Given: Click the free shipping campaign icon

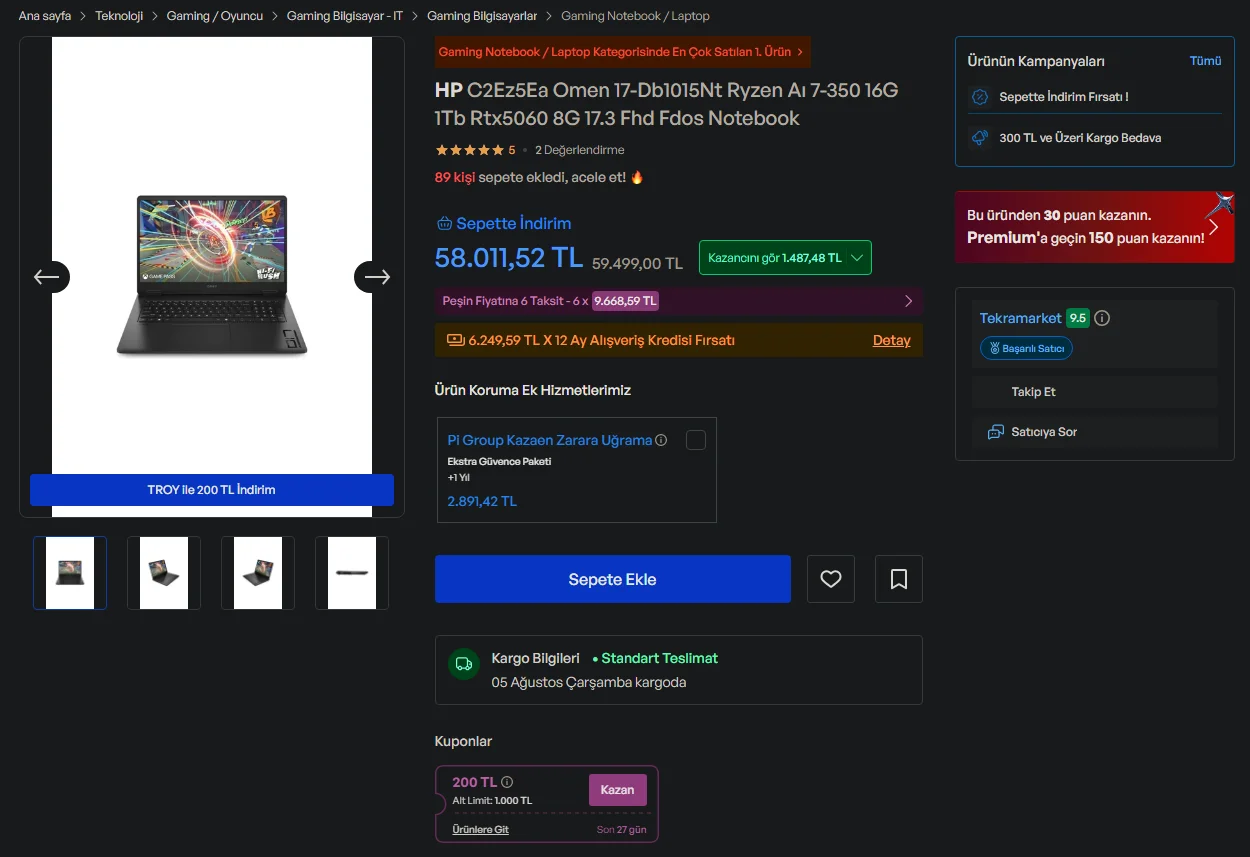Looking at the screenshot, I should coord(980,138).
